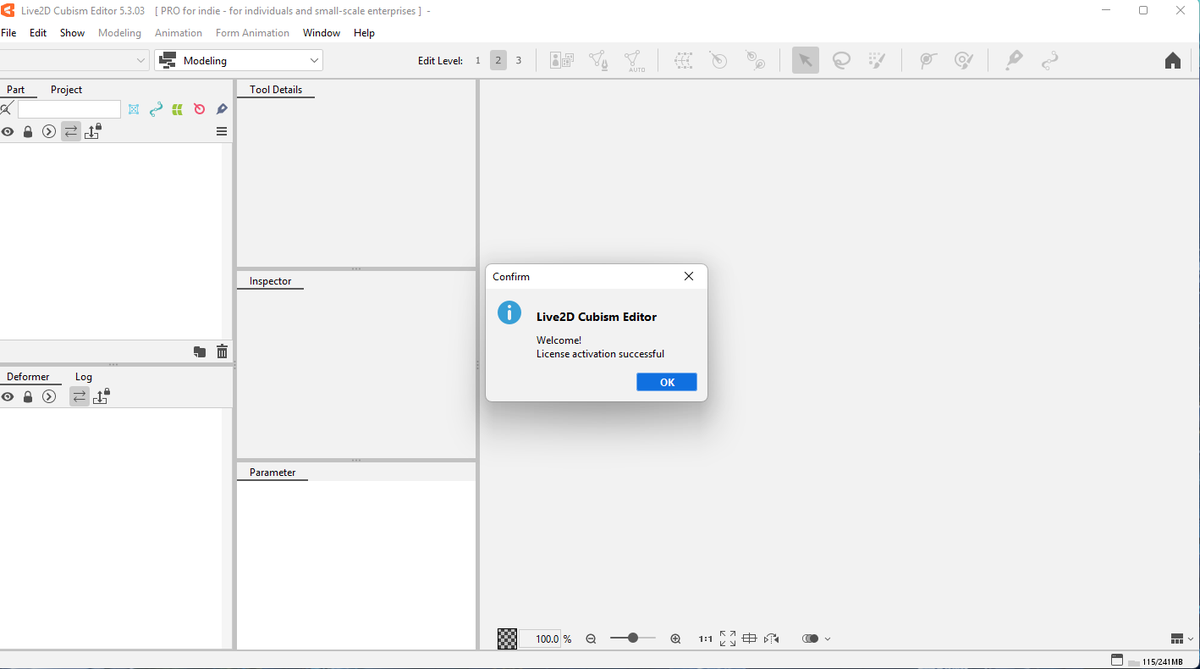Viewport: 1200px width, 669px height.
Task: Click the circled arrow in Deformer panel
Action: pyautogui.click(x=48, y=397)
